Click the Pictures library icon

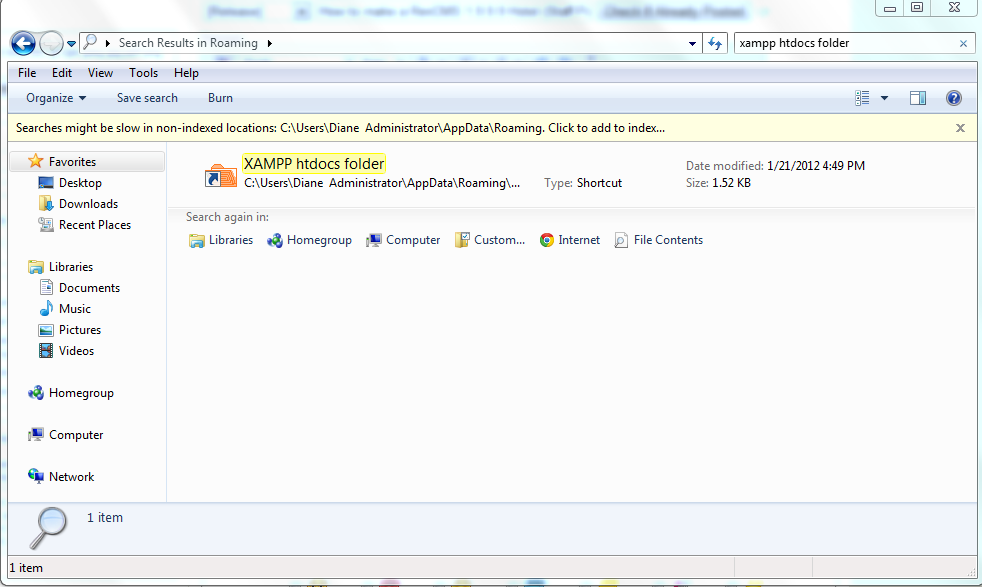coord(46,330)
